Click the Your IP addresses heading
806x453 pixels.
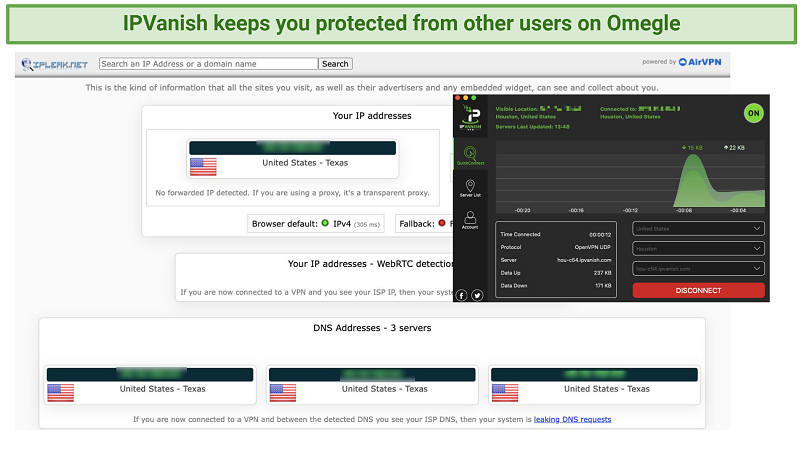(372, 116)
